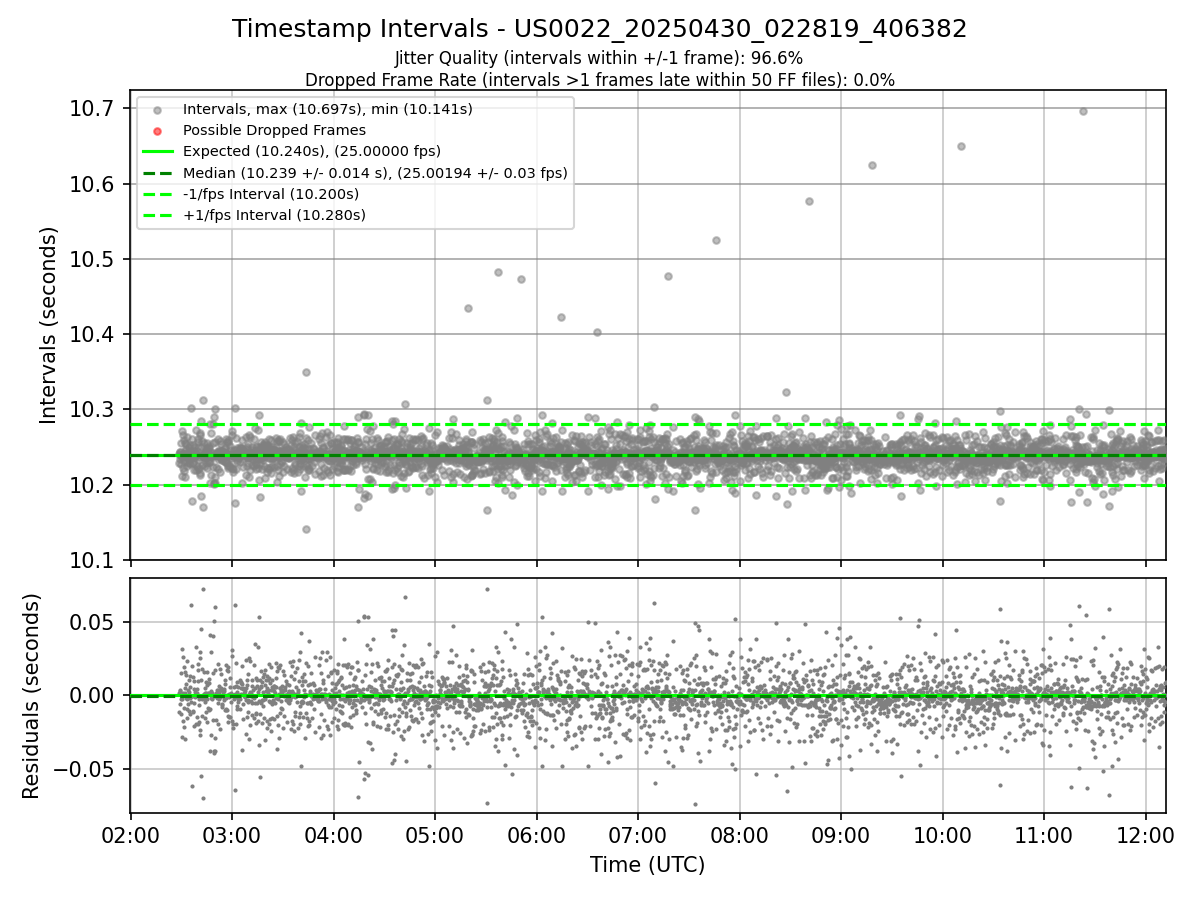Click legend entry 'Possible Dropped Frames'
The height and width of the screenshot is (900, 1200).
click(274, 130)
